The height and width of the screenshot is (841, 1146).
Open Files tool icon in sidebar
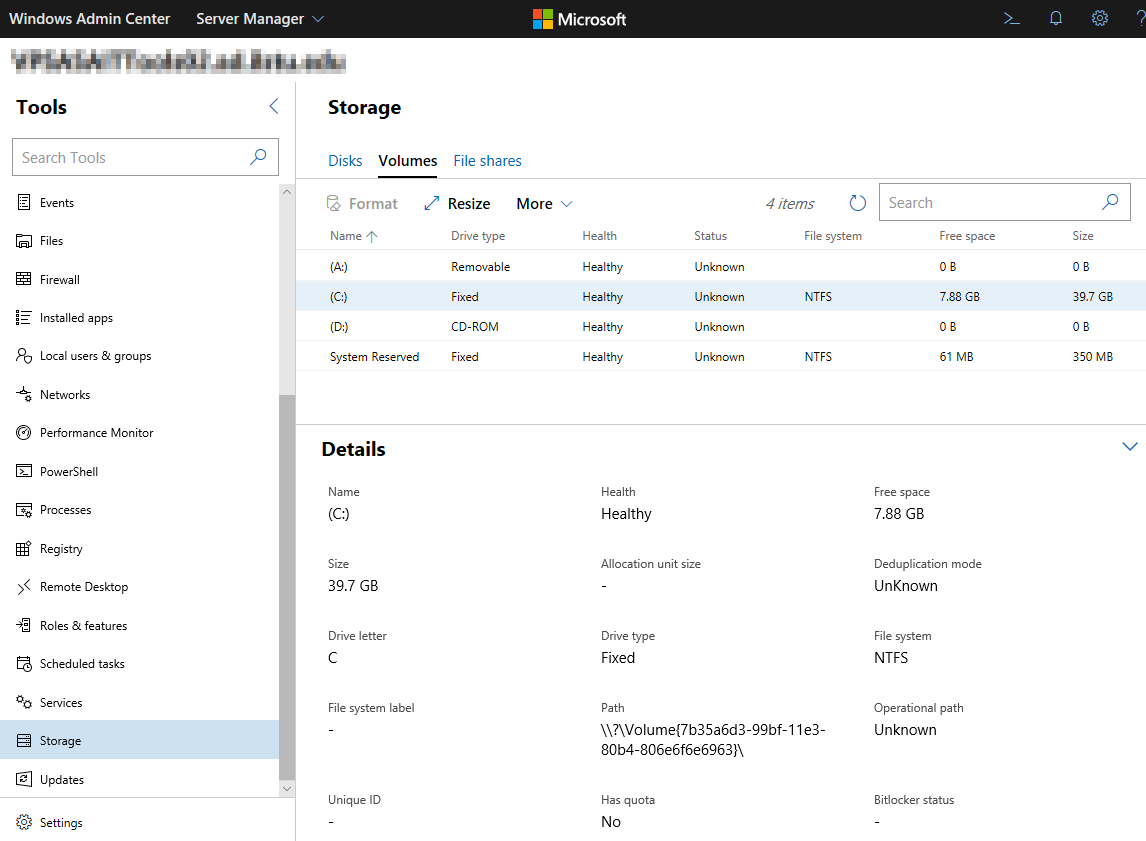(x=24, y=241)
